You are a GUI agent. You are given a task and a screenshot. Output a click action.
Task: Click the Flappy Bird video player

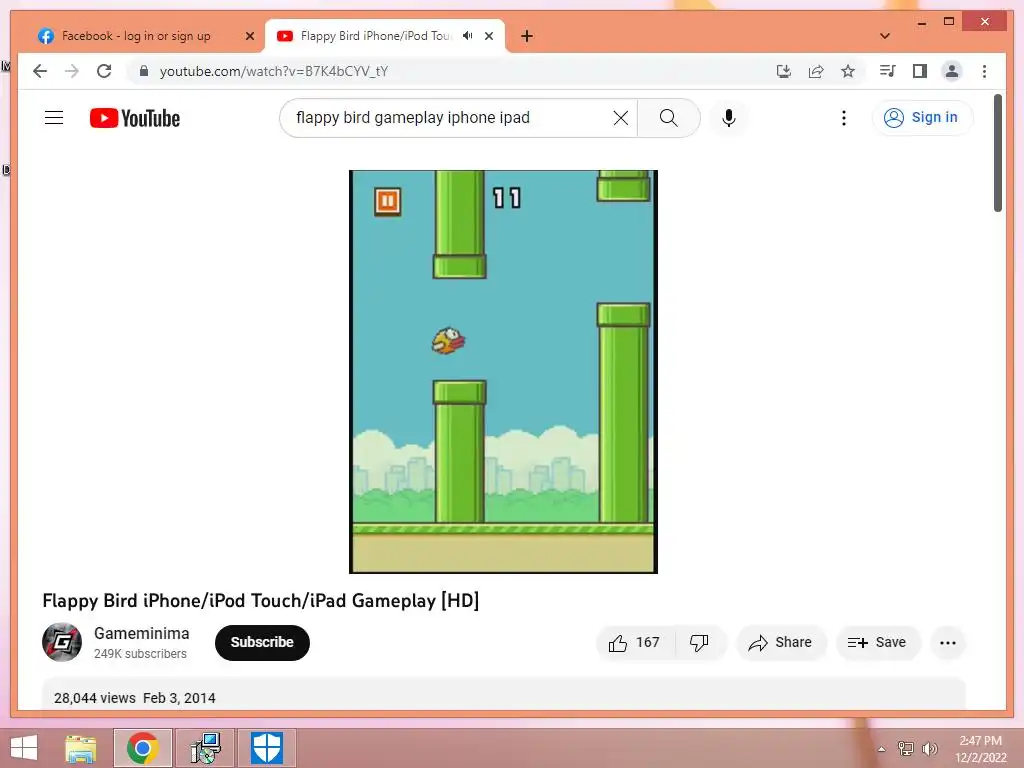503,372
